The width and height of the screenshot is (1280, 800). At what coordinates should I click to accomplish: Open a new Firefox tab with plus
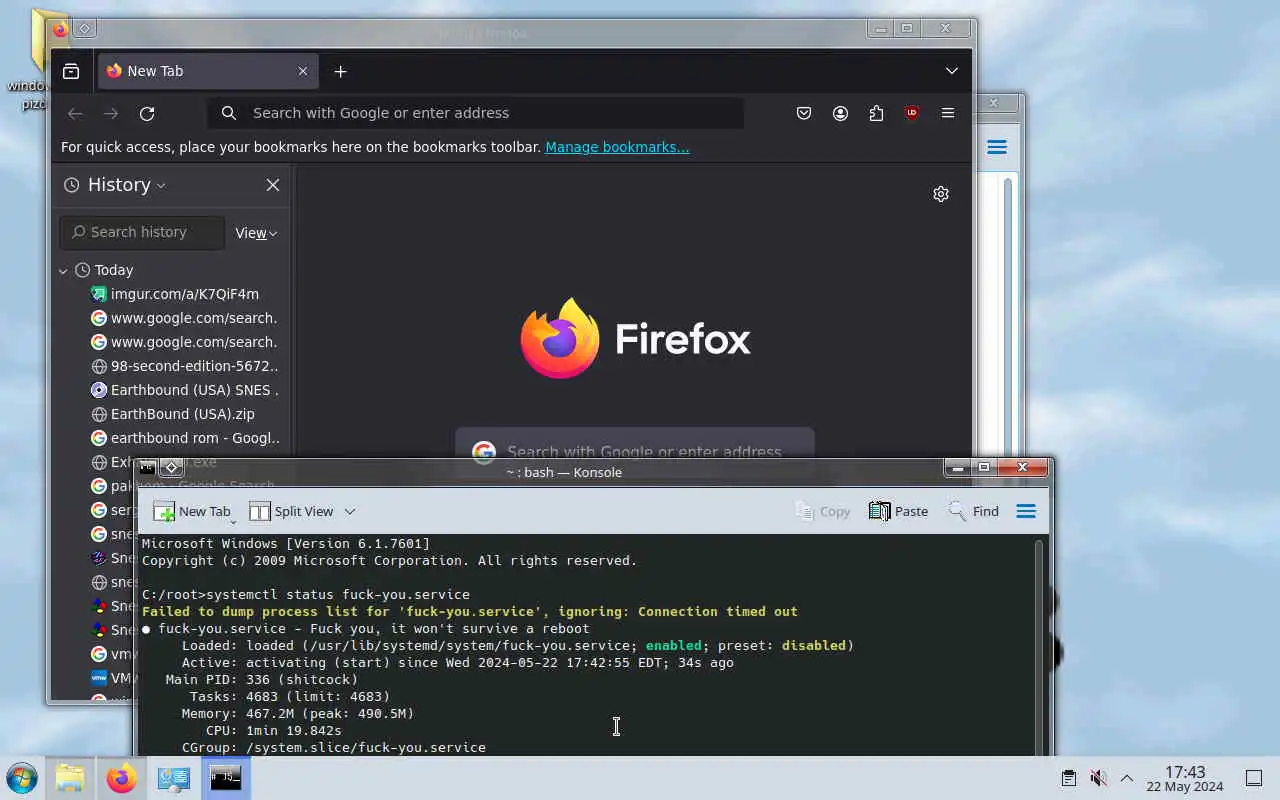pyautogui.click(x=340, y=71)
